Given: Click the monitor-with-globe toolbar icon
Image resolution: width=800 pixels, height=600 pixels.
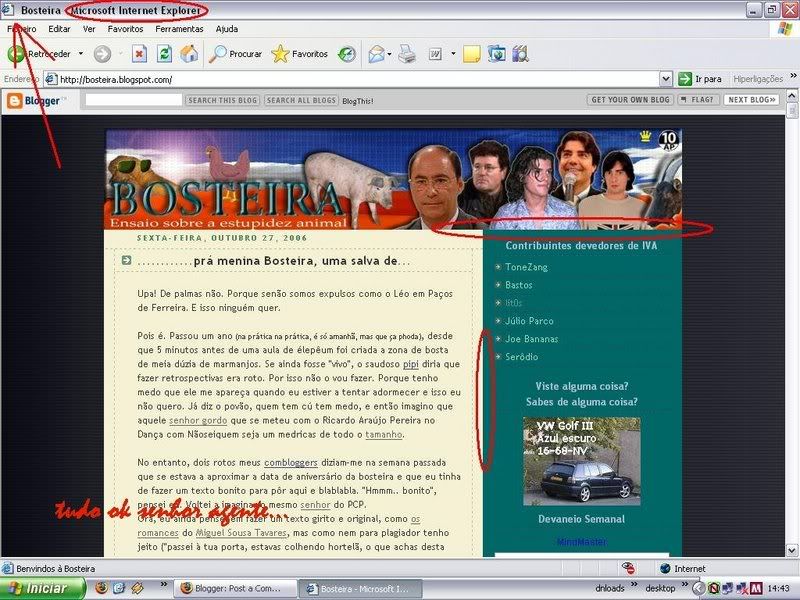Looking at the screenshot, I should point(496,54).
